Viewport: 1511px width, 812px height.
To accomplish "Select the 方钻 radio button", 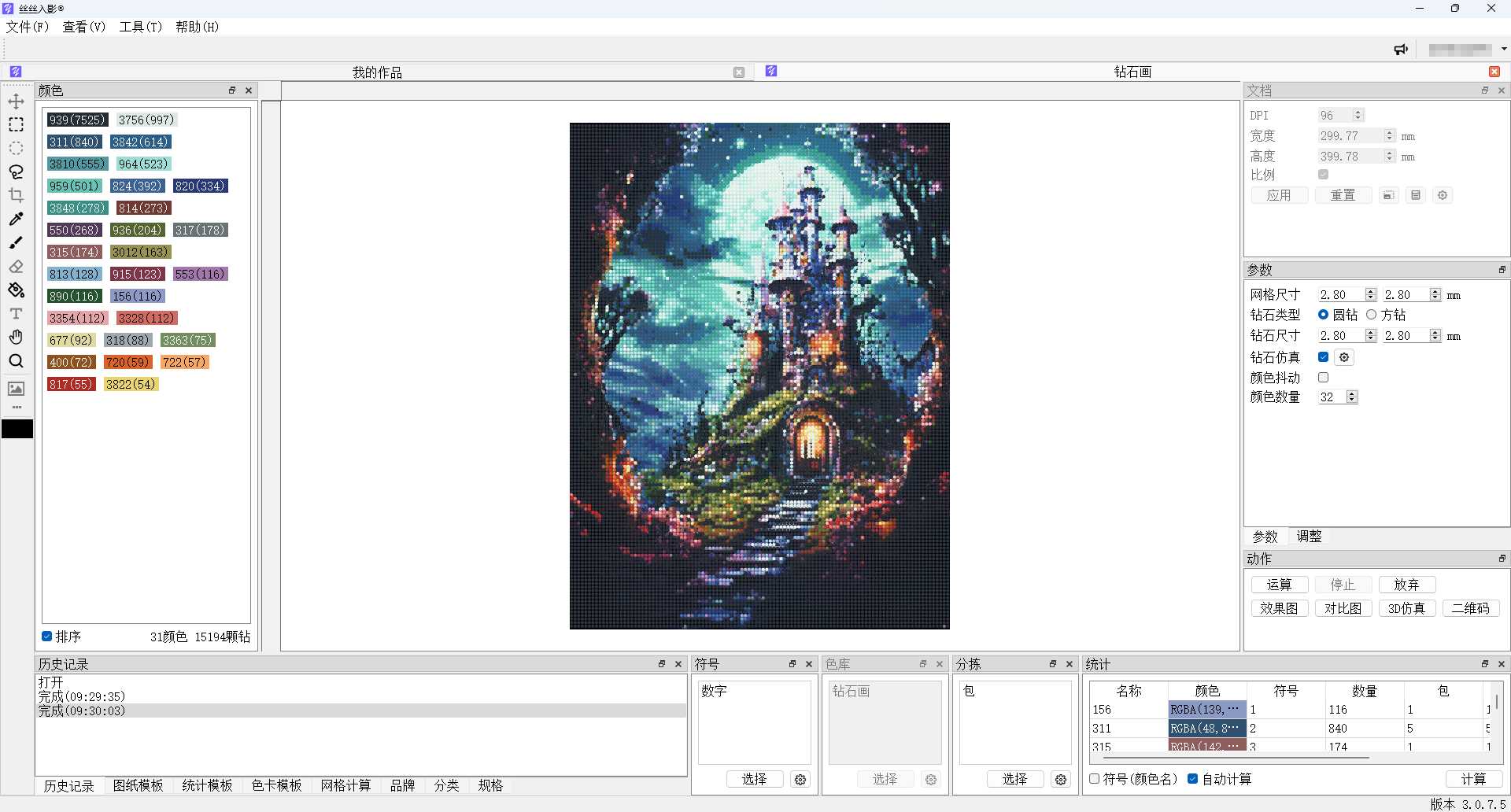I will [1372, 315].
